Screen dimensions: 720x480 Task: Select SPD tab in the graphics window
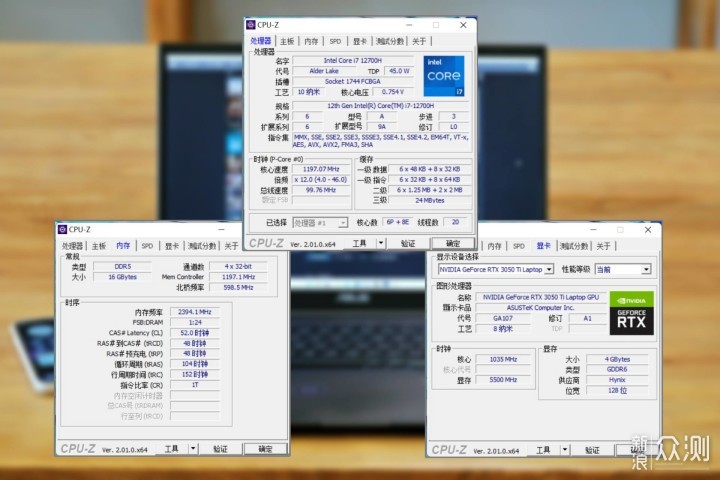point(518,246)
